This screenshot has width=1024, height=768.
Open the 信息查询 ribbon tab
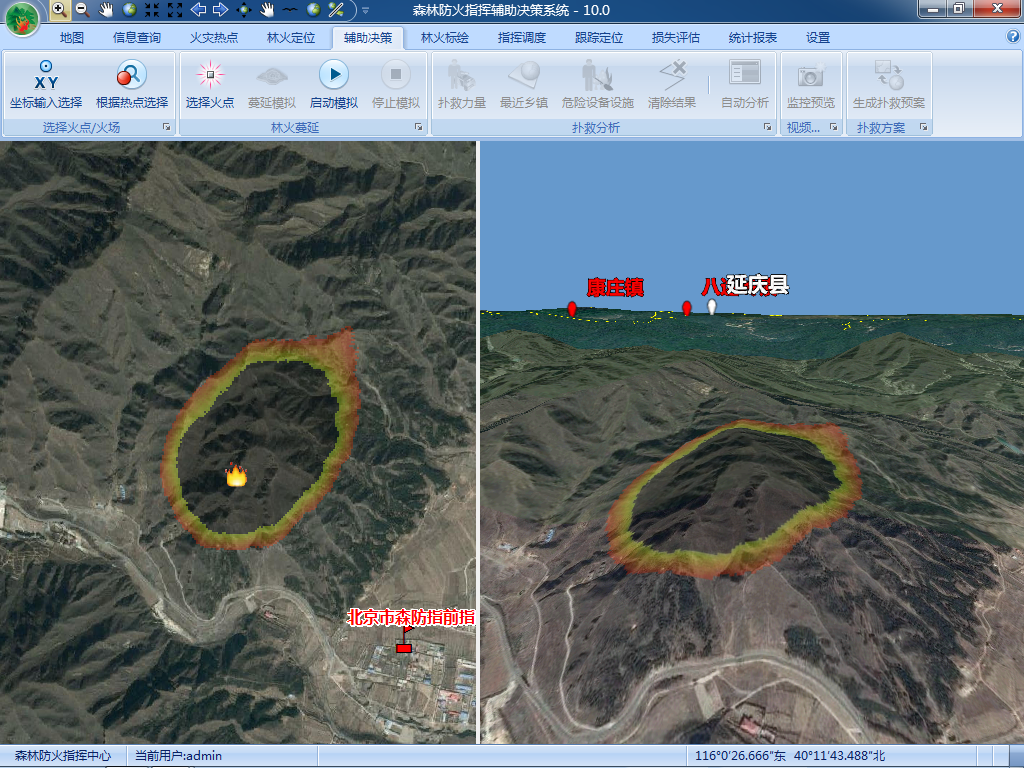tap(136, 38)
